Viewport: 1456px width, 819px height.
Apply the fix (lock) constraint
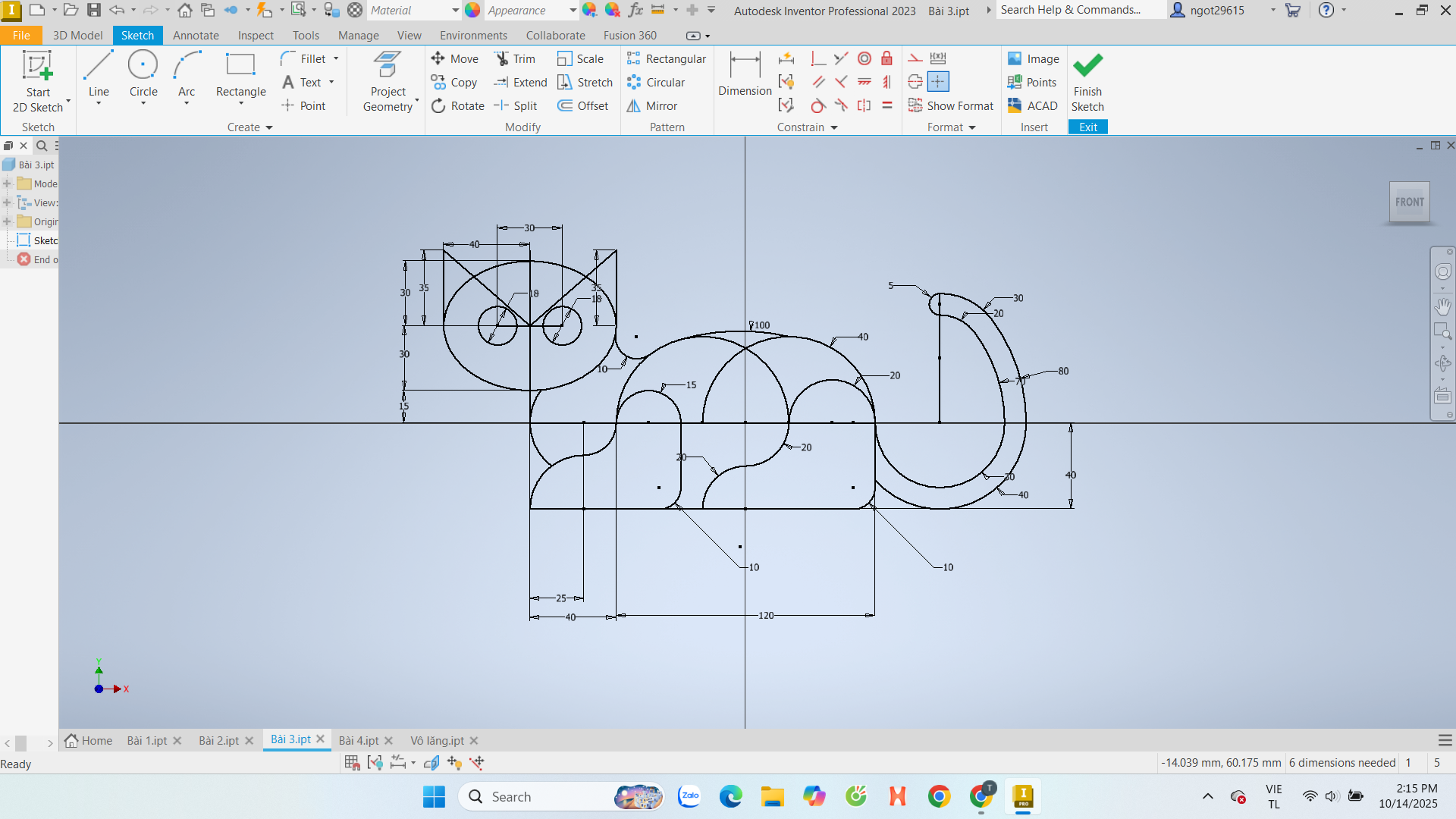(886, 59)
